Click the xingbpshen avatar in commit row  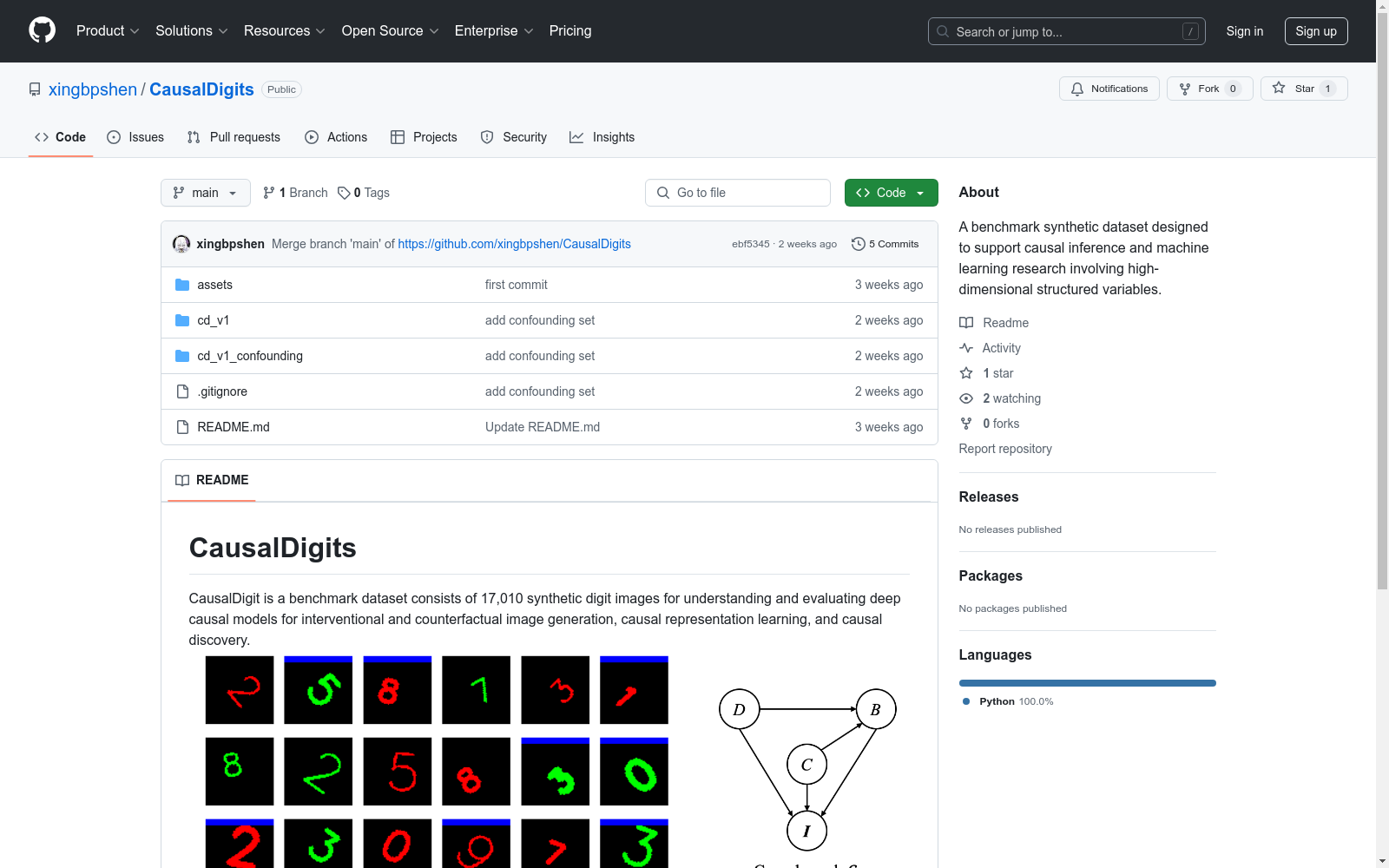click(x=181, y=244)
